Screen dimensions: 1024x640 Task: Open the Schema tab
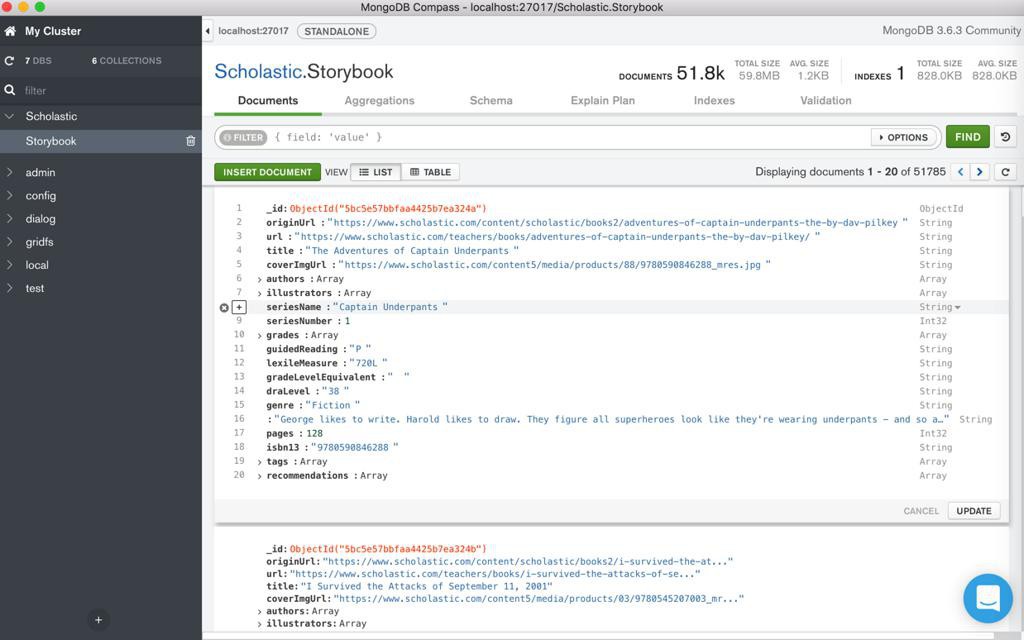pyautogui.click(x=491, y=101)
